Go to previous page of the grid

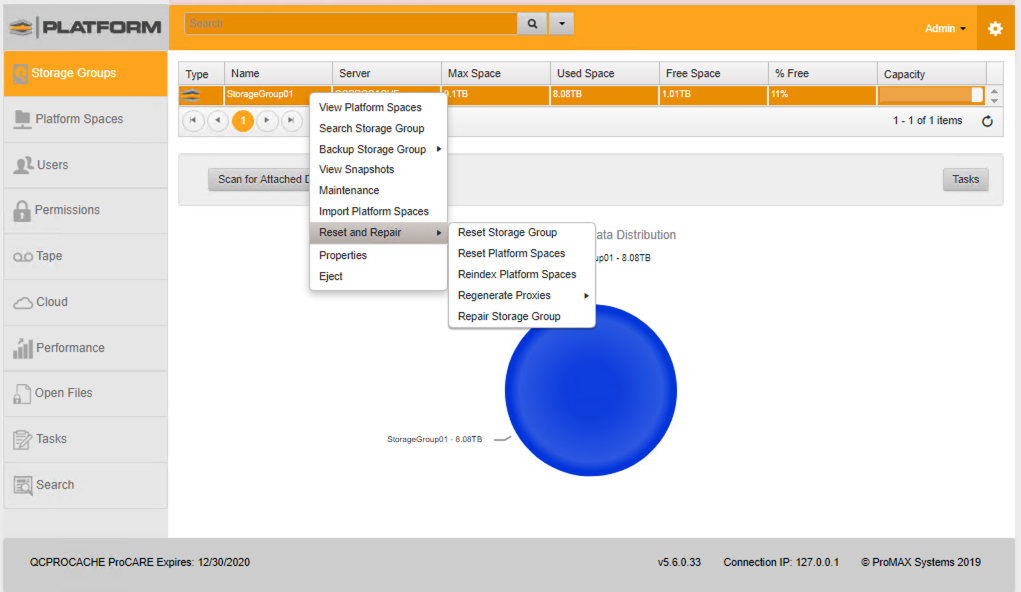coord(218,120)
